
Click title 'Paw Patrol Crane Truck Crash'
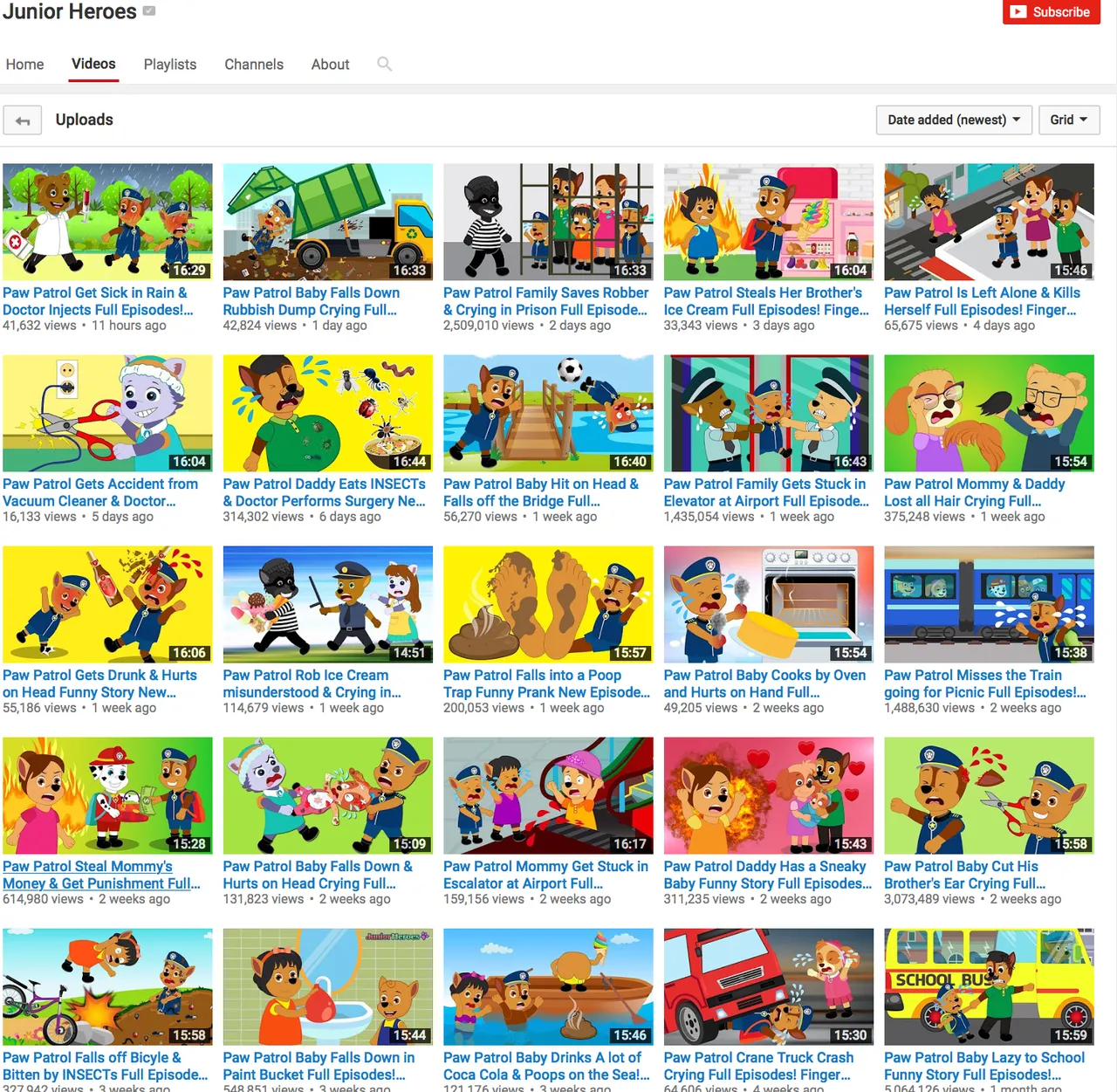(758, 1066)
